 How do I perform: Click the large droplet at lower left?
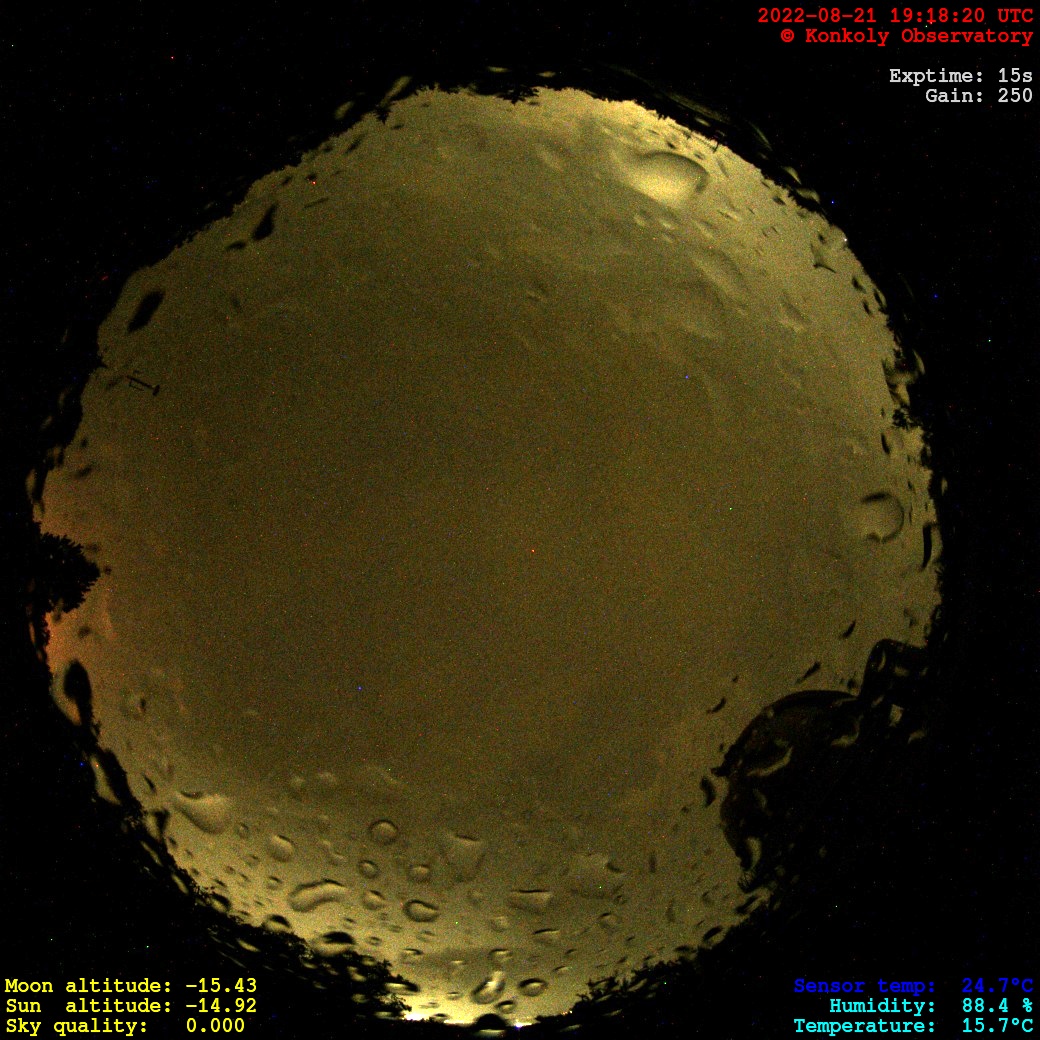coord(205,810)
